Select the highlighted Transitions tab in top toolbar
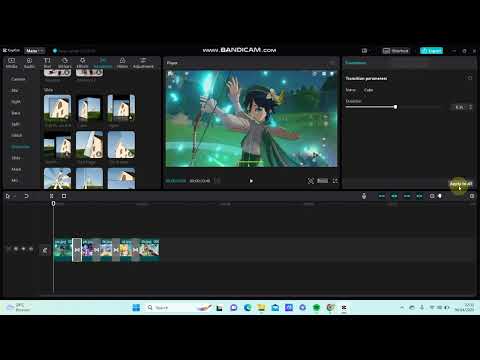480x360 pixels. 103,63
